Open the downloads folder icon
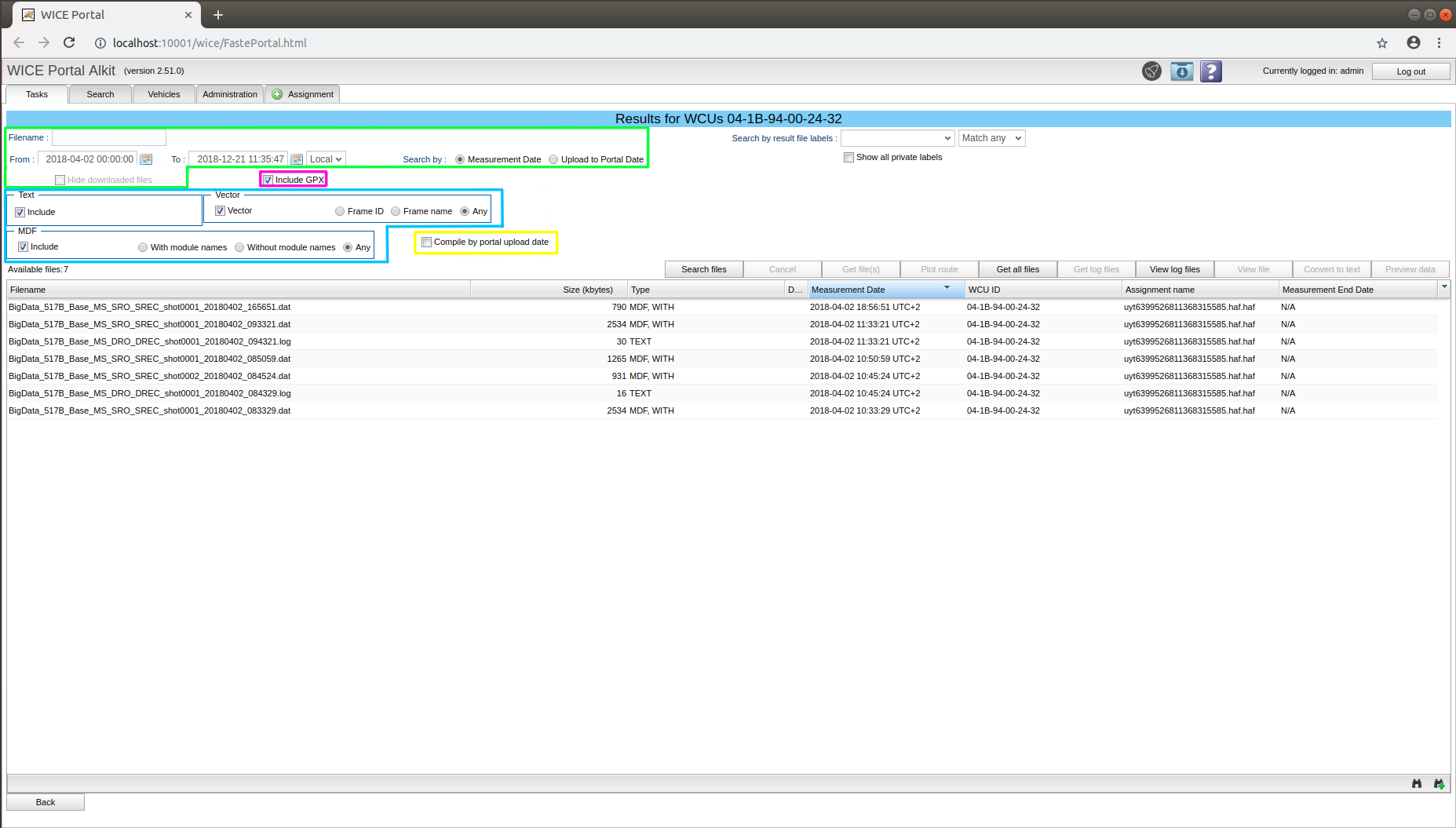The height and width of the screenshot is (828, 1456). (1181, 71)
